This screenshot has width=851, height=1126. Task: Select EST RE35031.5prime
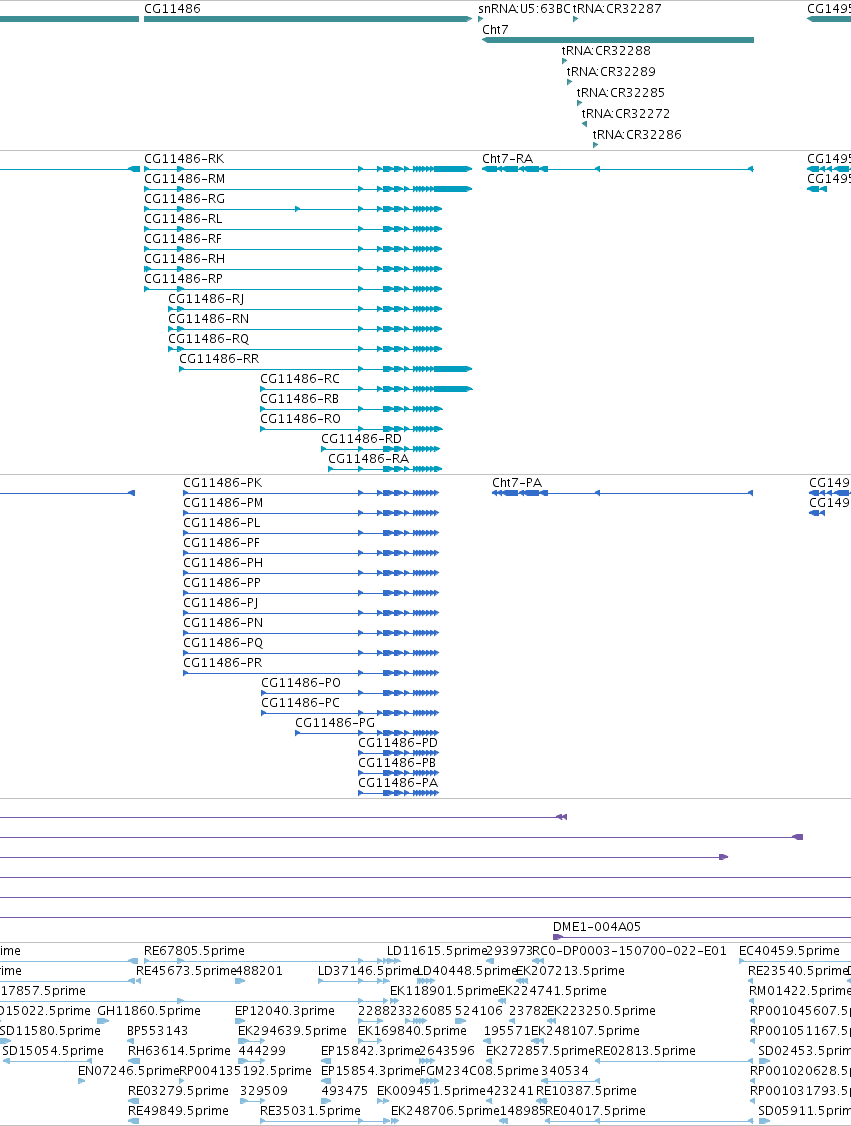(x=310, y=1112)
